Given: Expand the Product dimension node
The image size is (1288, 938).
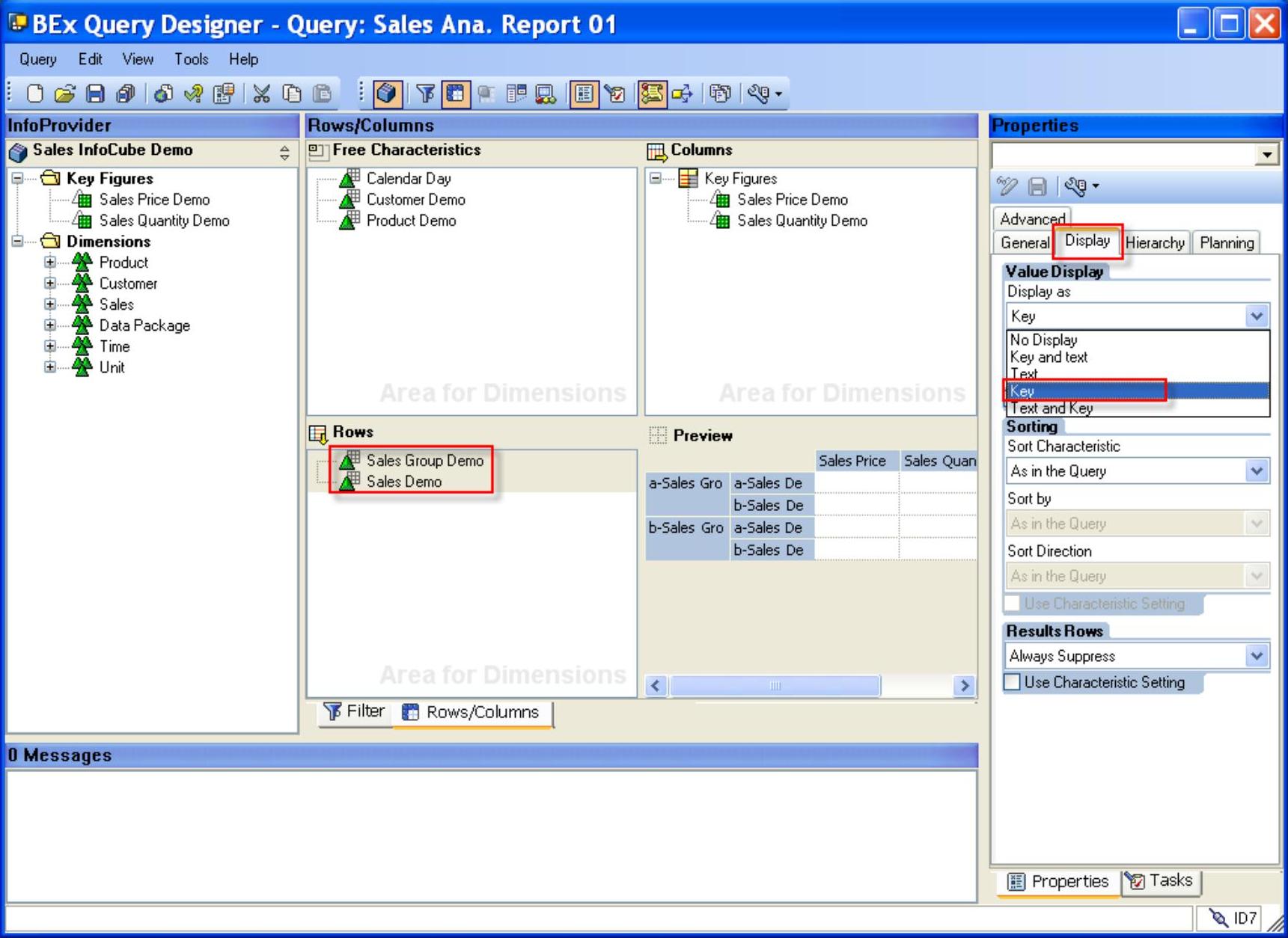Looking at the screenshot, I should (49, 263).
